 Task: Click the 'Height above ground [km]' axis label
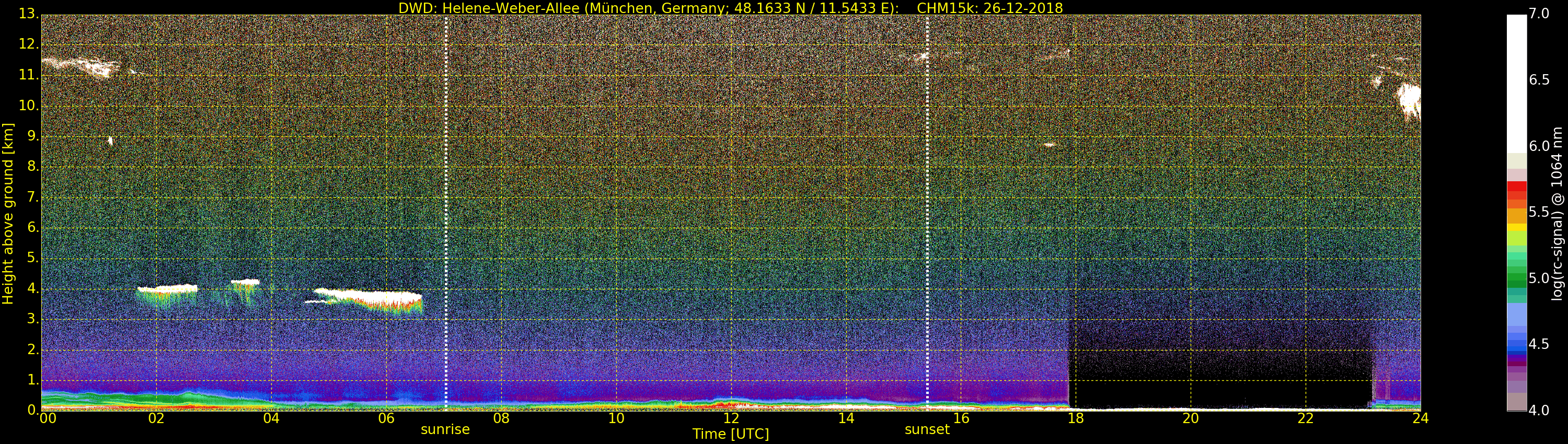point(8,213)
